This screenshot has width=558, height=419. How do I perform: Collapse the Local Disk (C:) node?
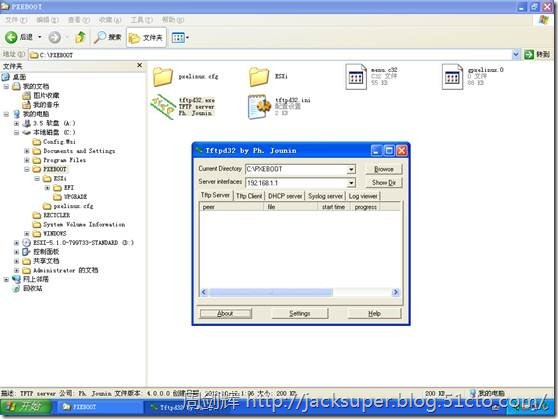[x=16, y=132]
